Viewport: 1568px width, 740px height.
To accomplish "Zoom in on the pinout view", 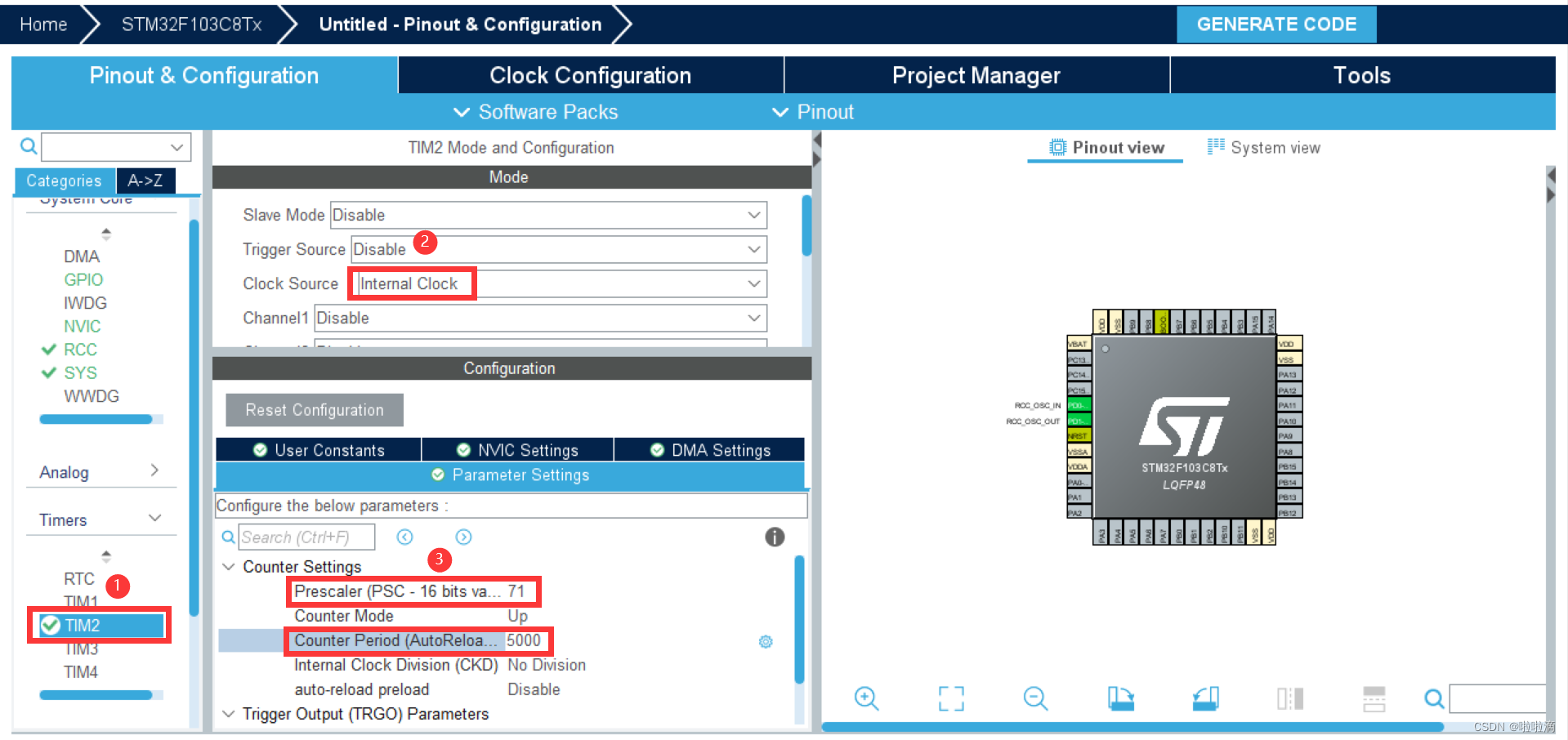I will (x=866, y=698).
